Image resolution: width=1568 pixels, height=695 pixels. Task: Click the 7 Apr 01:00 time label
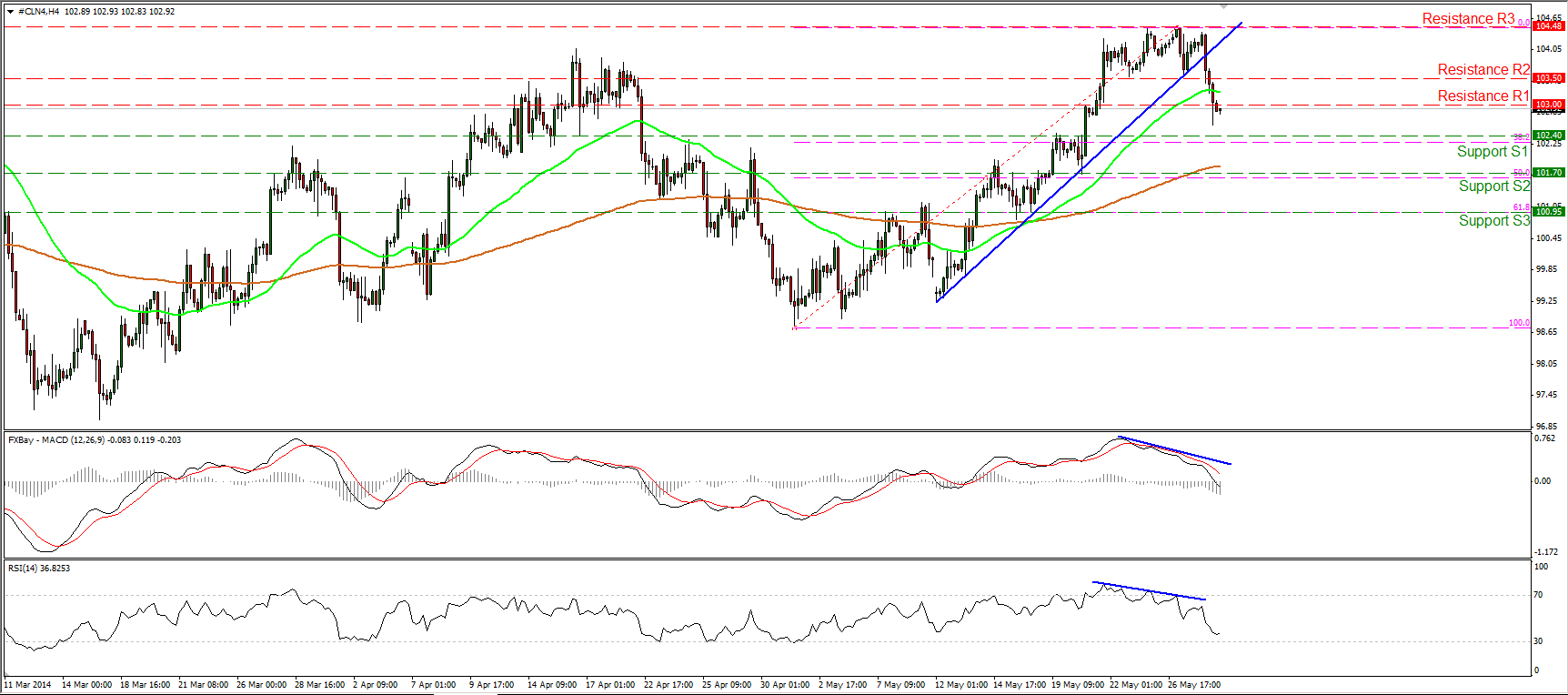click(x=434, y=685)
